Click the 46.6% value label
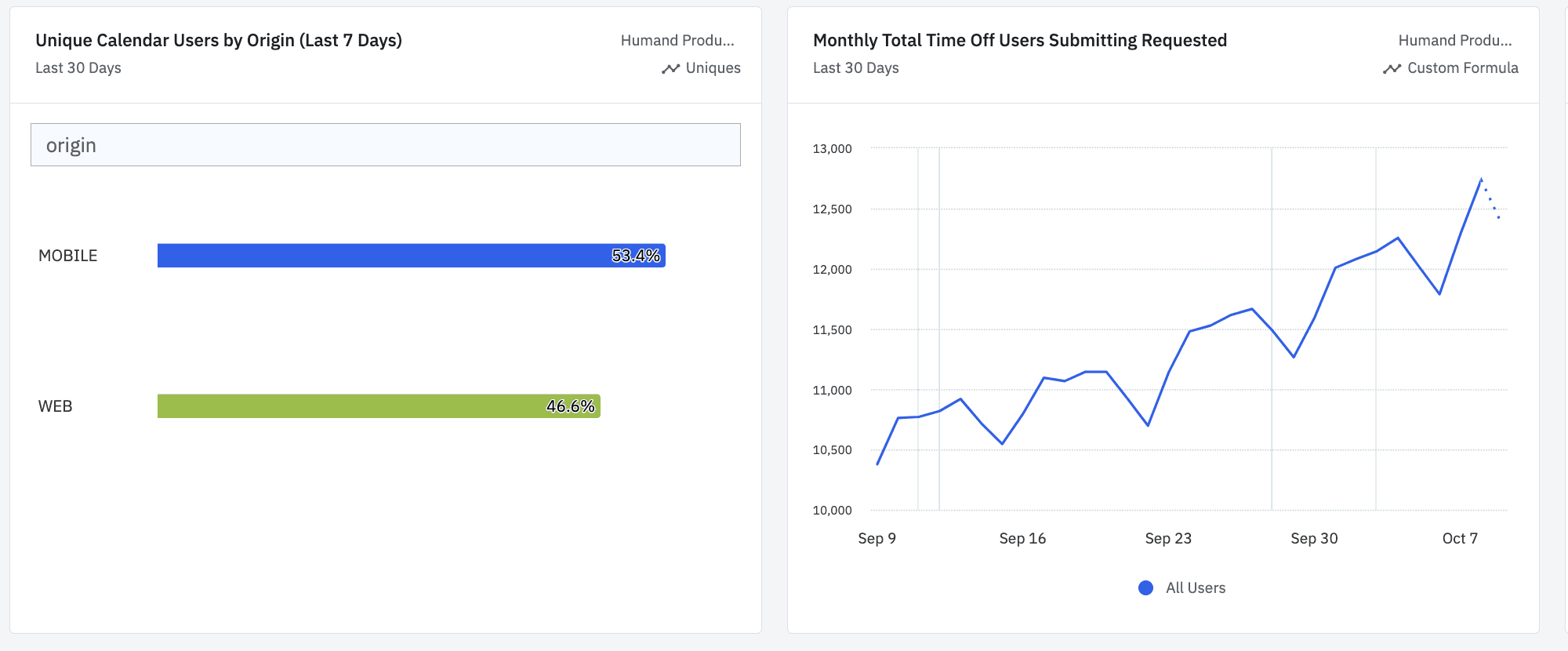This screenshot has height=651, width=1568. 570,406
